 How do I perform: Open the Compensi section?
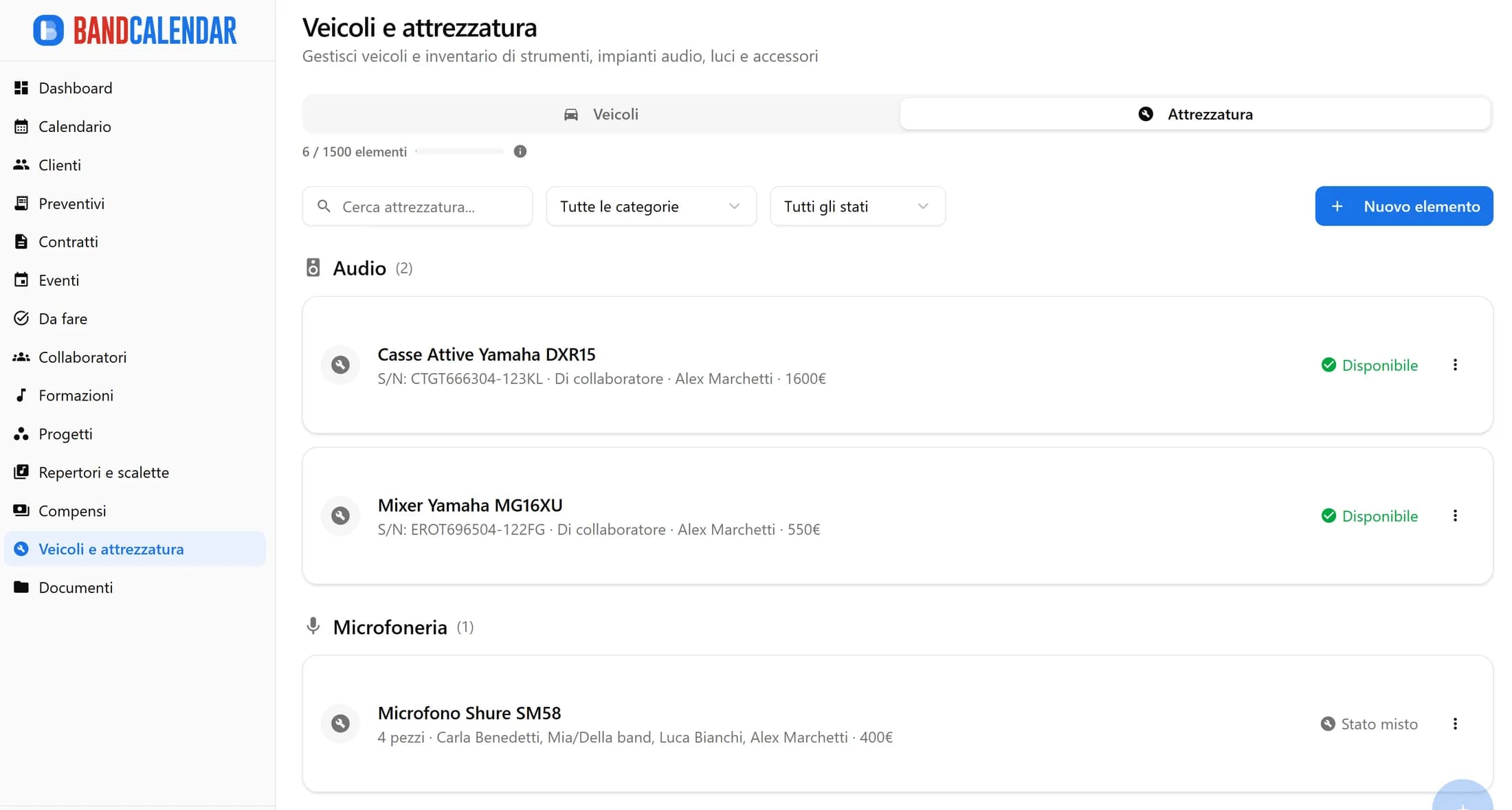72,510
